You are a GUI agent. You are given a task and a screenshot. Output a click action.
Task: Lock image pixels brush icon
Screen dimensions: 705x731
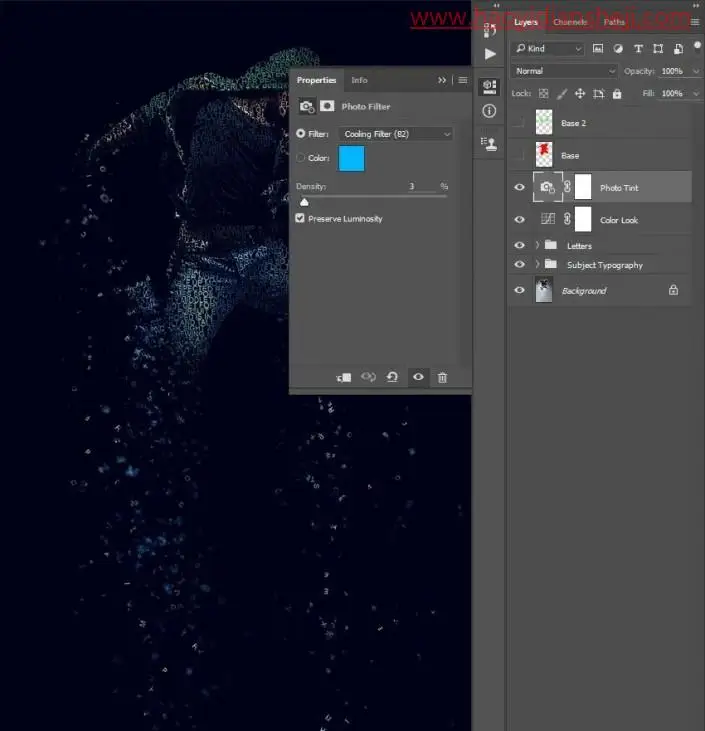[x=562, y=94]
